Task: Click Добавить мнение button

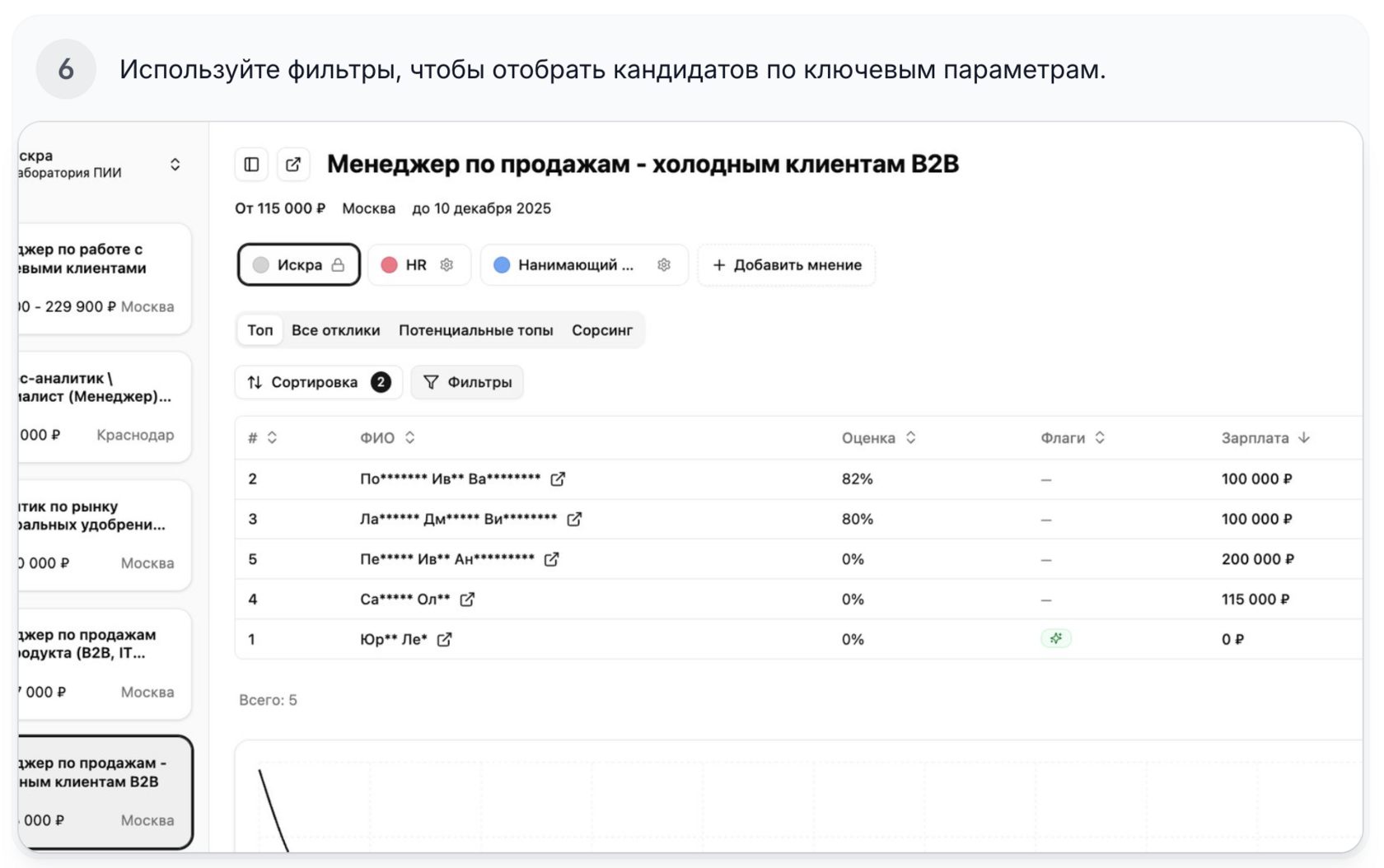Action: 787,265
